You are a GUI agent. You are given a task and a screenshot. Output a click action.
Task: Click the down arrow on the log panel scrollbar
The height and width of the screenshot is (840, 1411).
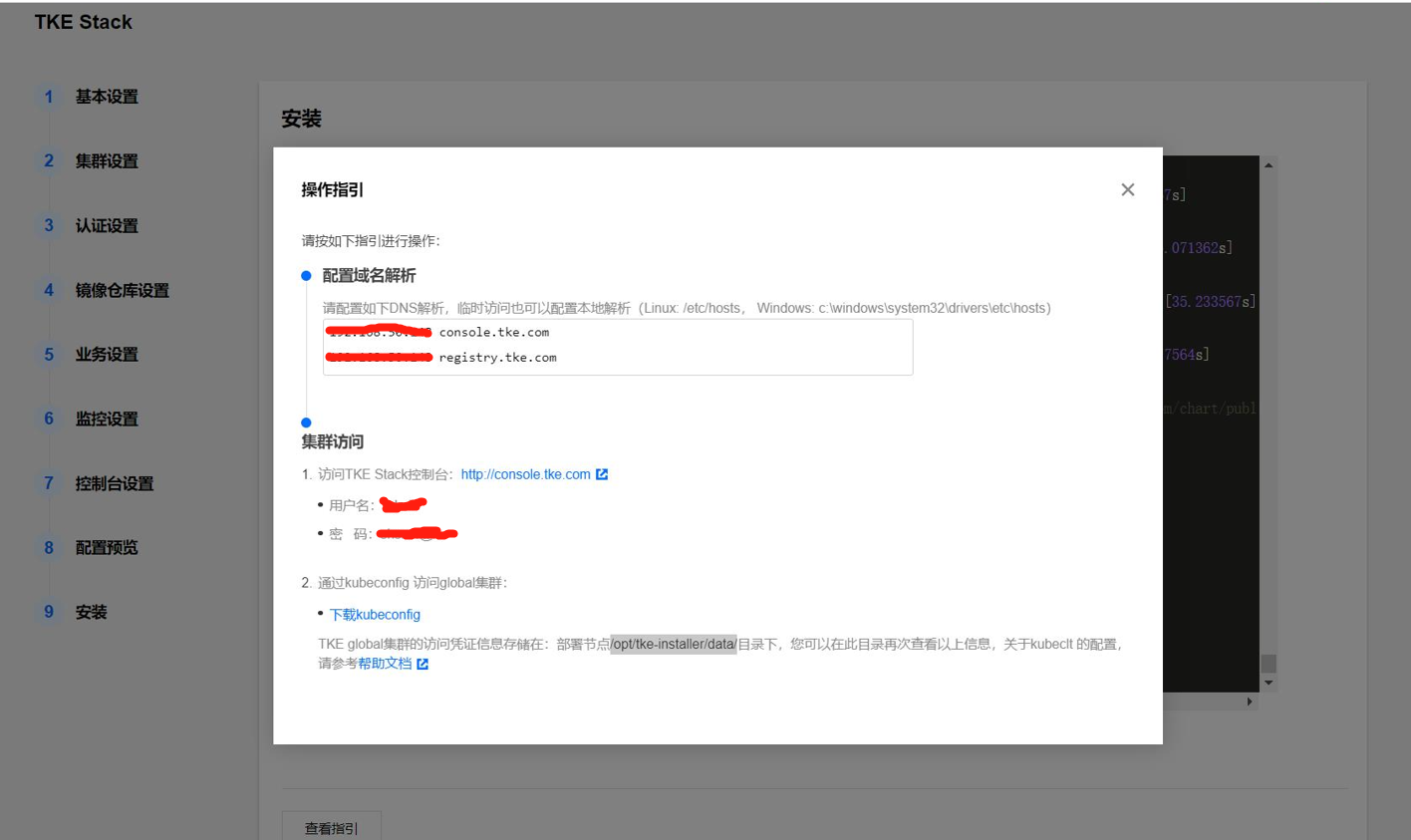(x=1269, y=684)
